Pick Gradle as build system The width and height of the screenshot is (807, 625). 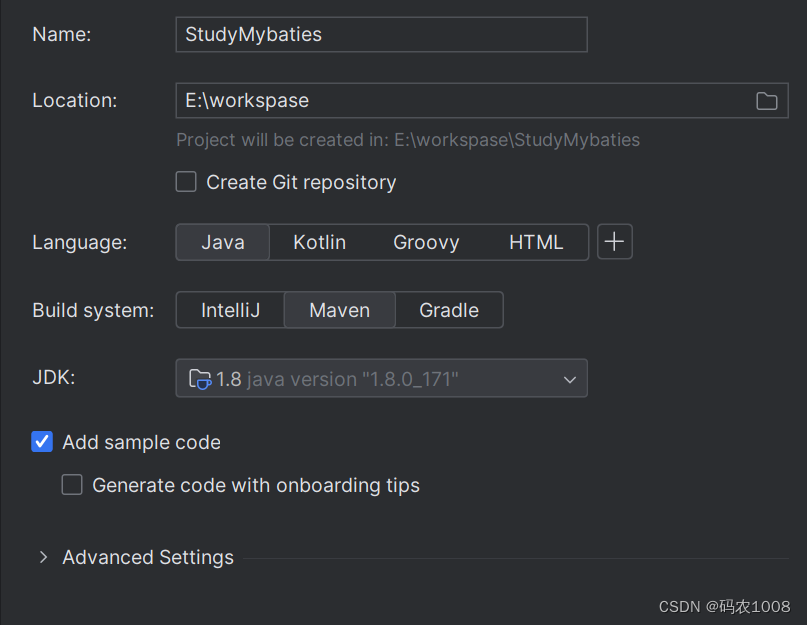(x=449, y=310)
